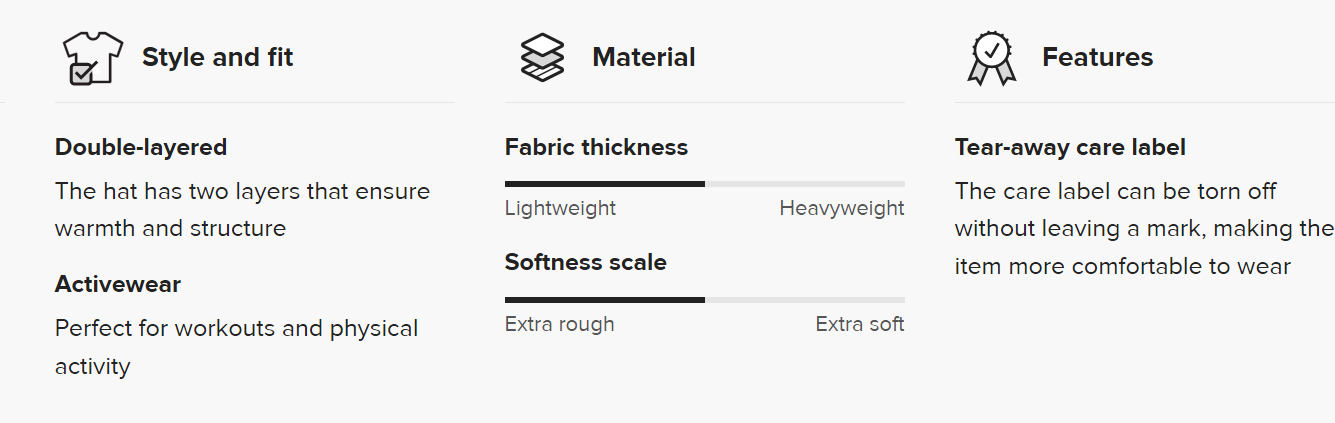Screen dimensions: 1335x423
Task: Click the award ribbon Features icon
Action: click(x=991, y=58)
